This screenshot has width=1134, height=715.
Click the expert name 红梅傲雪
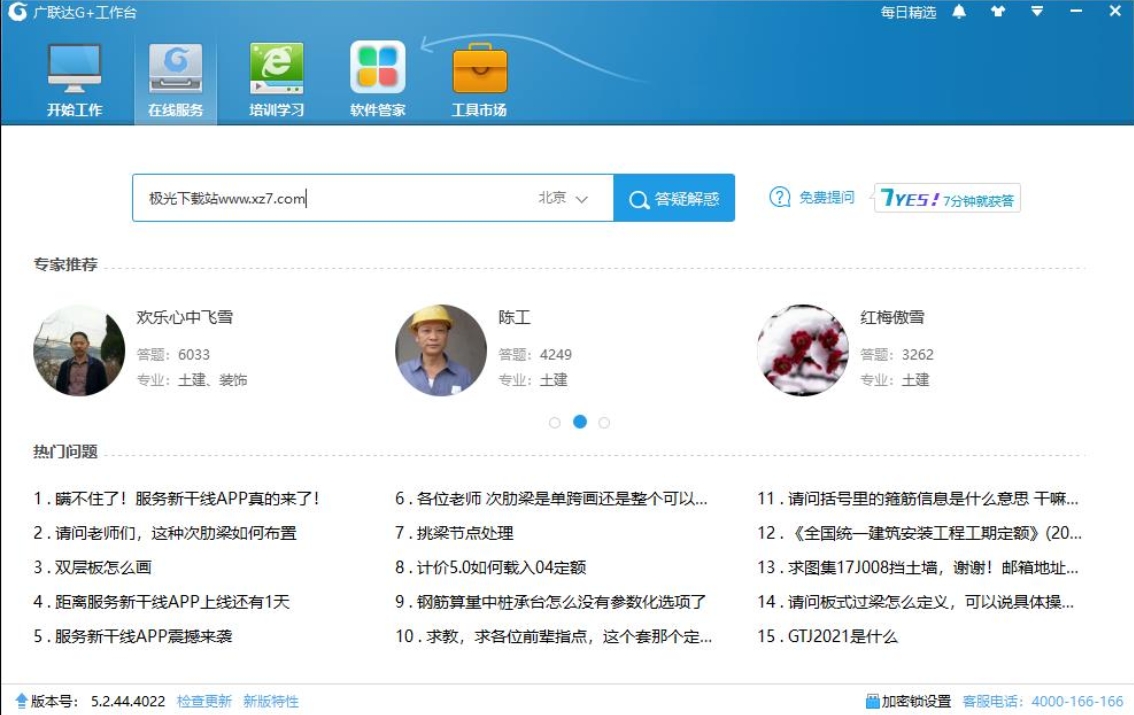point(892,317)
